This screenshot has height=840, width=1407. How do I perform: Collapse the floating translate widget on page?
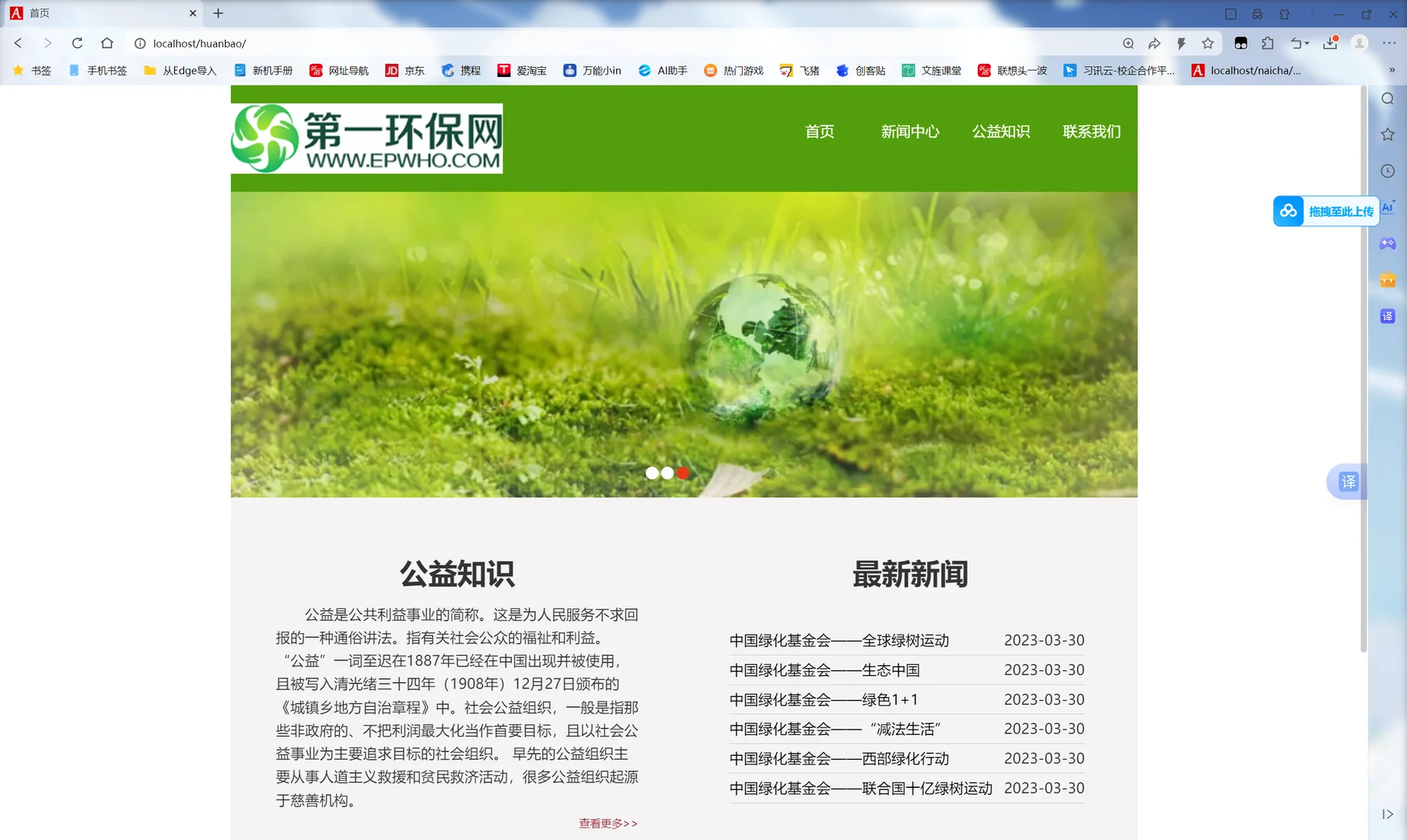click(x=1347, y=481)
